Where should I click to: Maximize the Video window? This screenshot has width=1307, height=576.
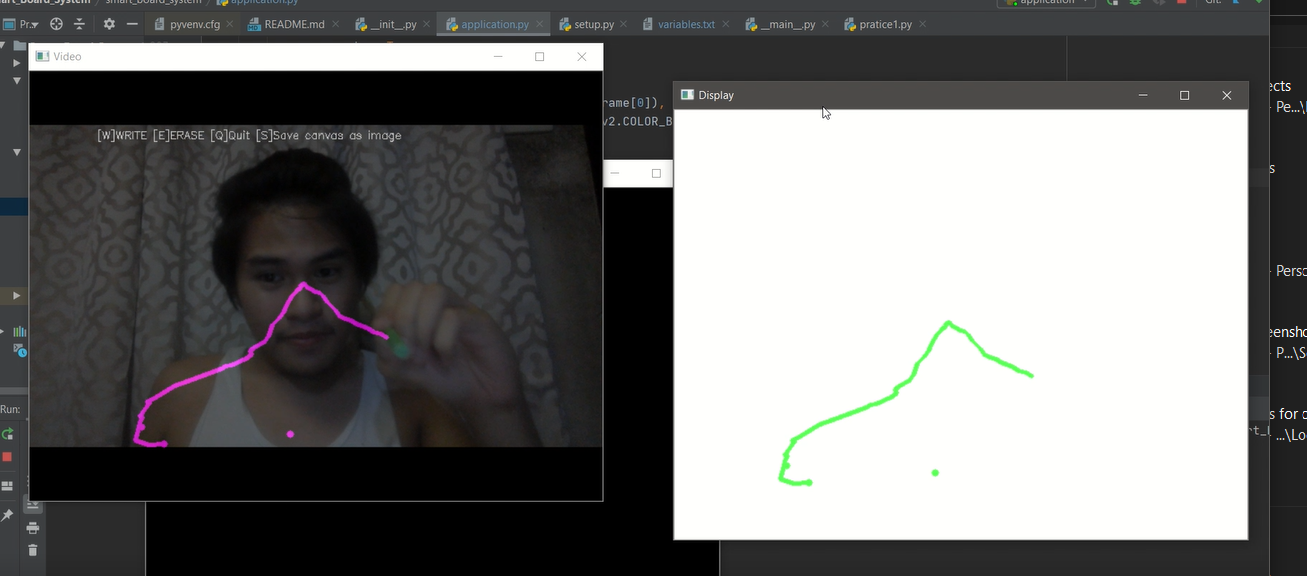point(540,57)
